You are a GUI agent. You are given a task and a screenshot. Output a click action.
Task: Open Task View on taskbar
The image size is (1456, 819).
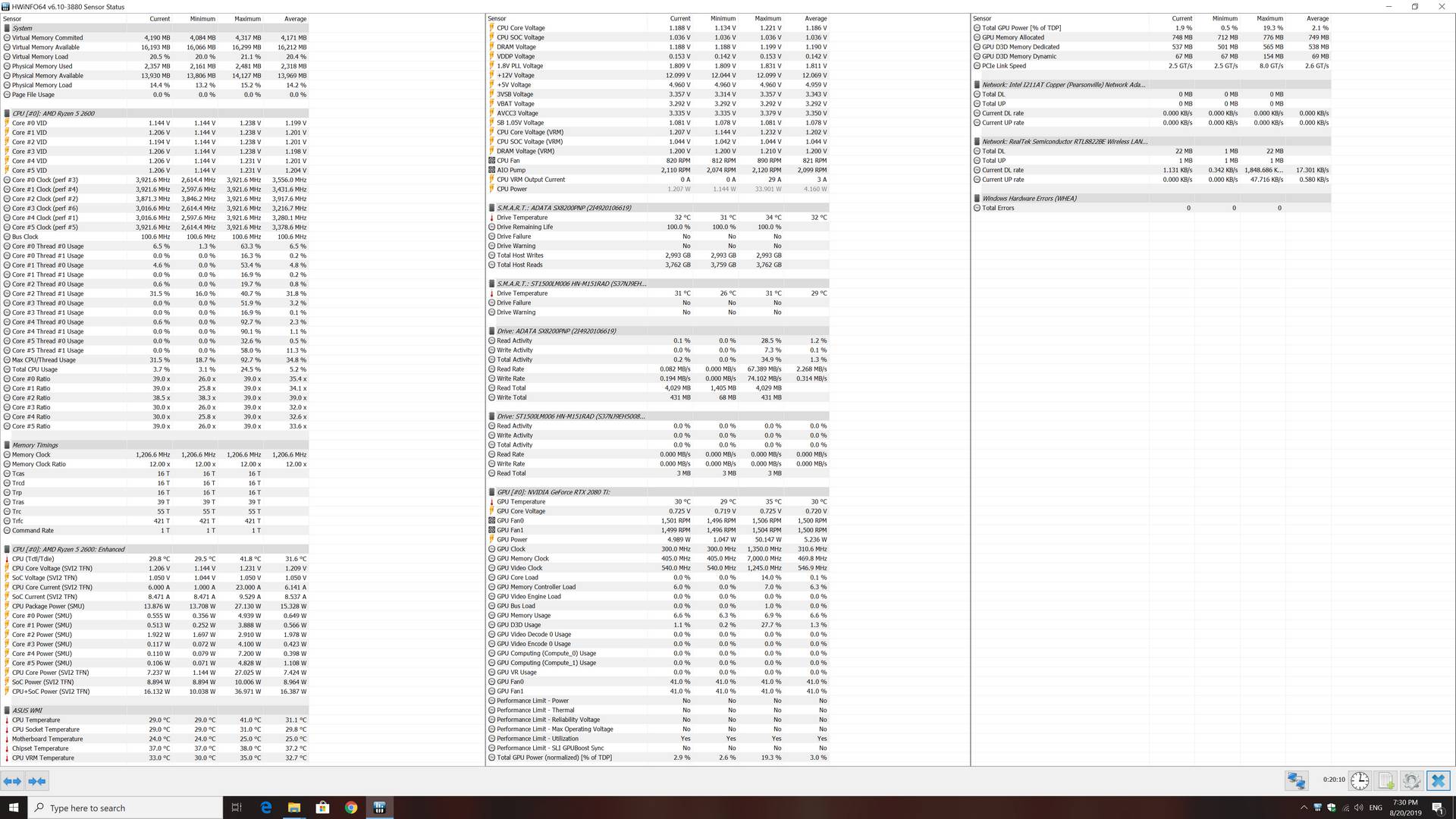click(237, 808)
